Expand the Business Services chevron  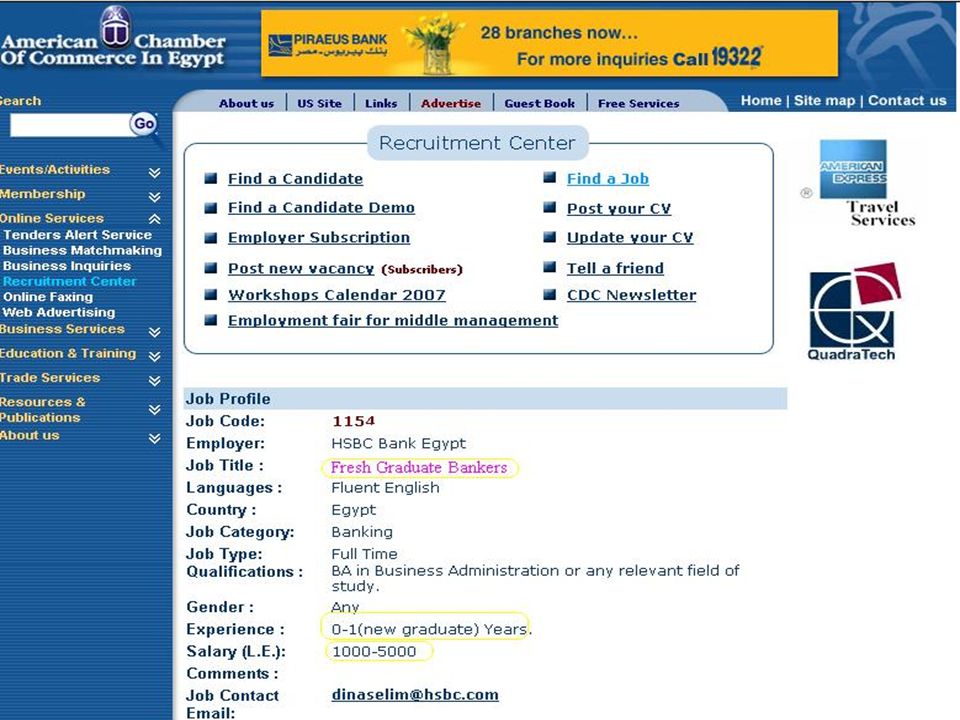[x=155, y=332]
